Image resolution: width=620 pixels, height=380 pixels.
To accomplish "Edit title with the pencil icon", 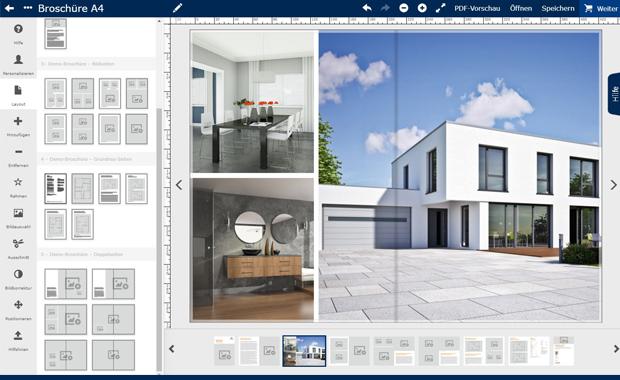I will pyautogui.click(x=178, y=8).
